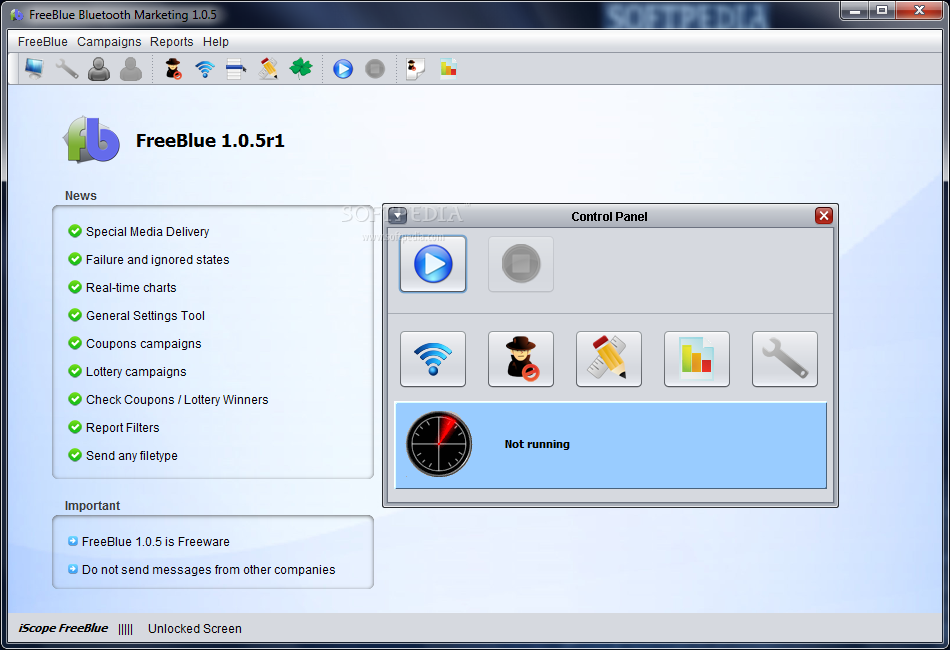Click the FreeBlue fb logo
950x650 pixels.
[x=91, y=140]
